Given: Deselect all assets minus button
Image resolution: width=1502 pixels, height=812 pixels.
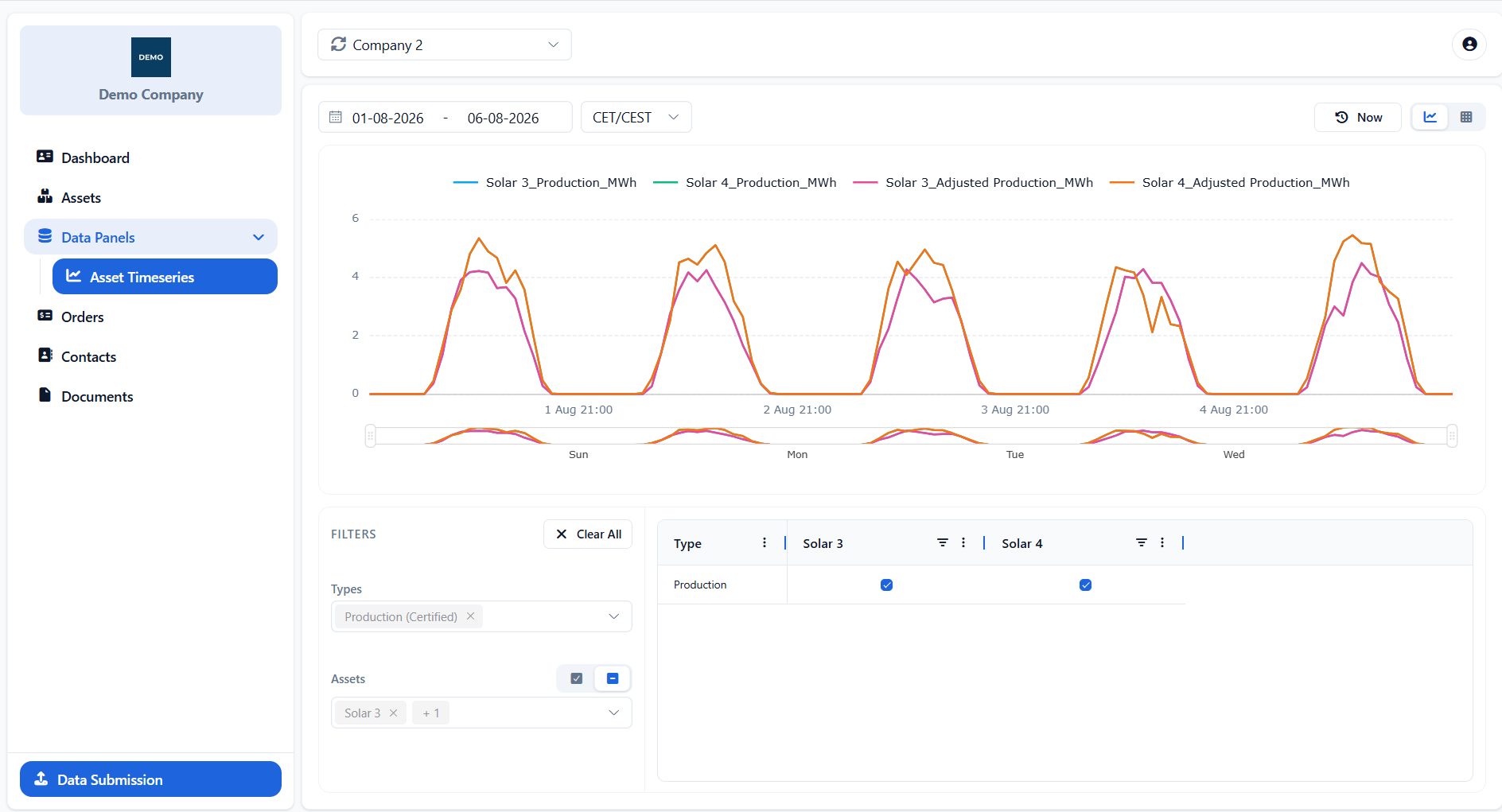Looking at the screenshot, I should [613, 678].
